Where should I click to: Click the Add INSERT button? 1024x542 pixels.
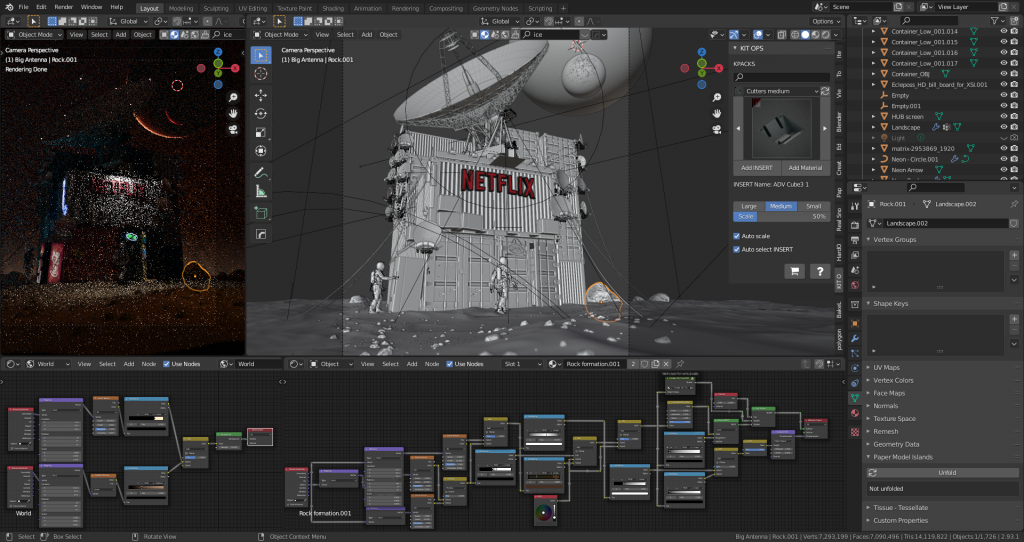pyautogui.click(x=756, y=168)
